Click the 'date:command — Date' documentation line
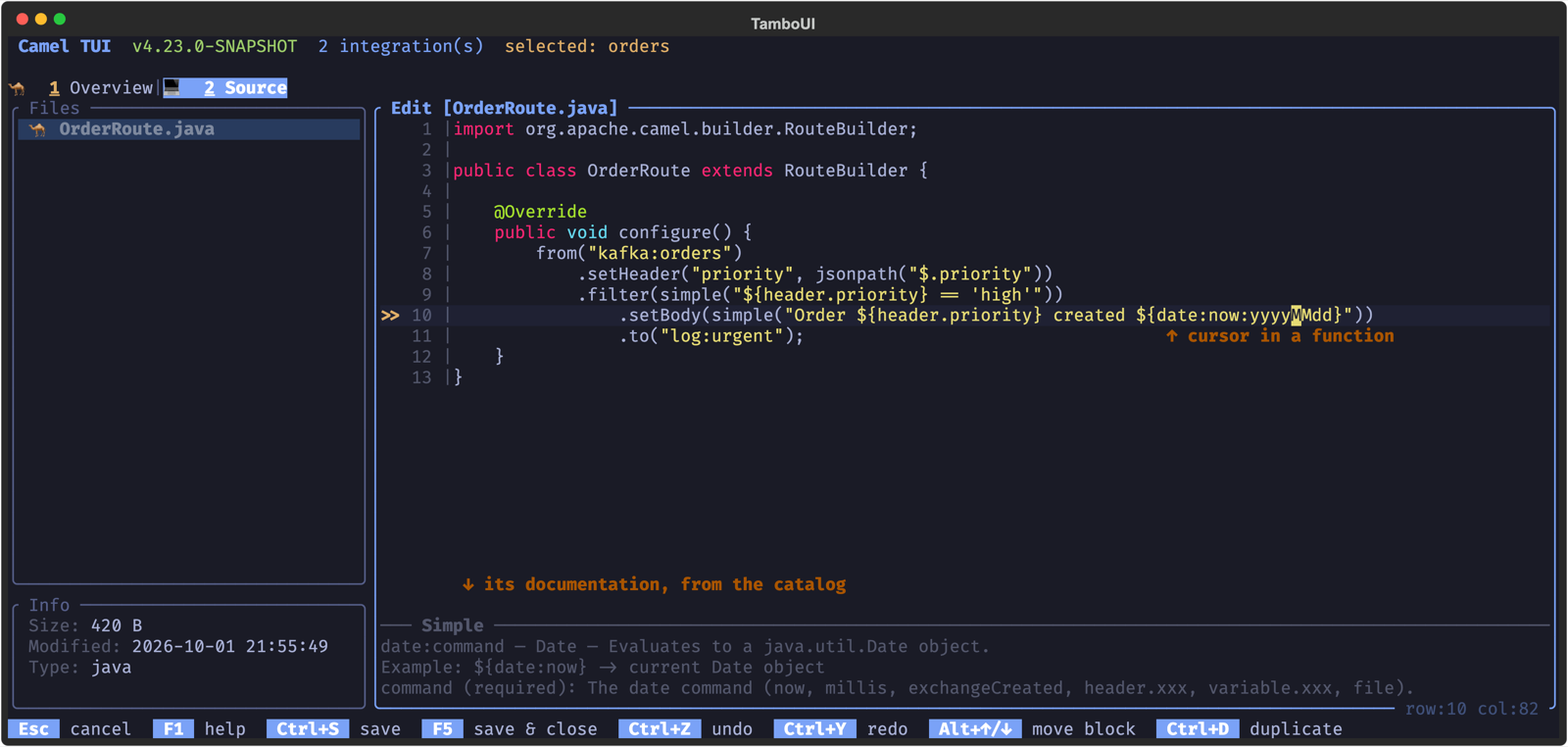 (x=685, y=647)
